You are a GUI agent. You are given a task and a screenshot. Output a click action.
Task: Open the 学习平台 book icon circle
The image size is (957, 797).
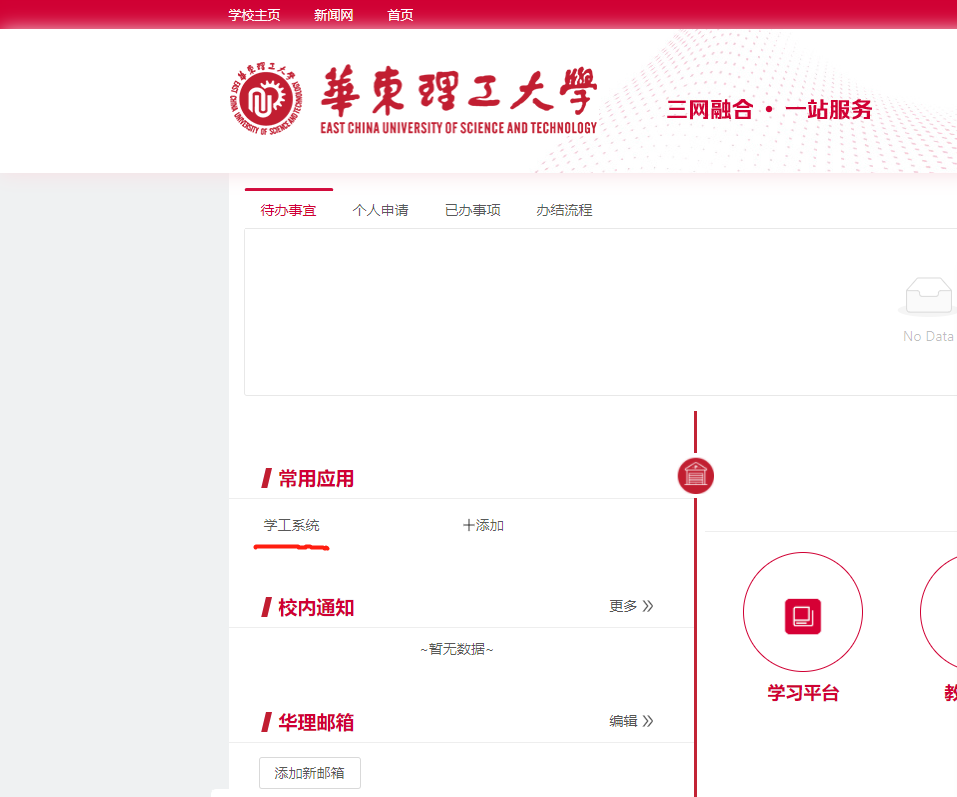coord(802,614)
